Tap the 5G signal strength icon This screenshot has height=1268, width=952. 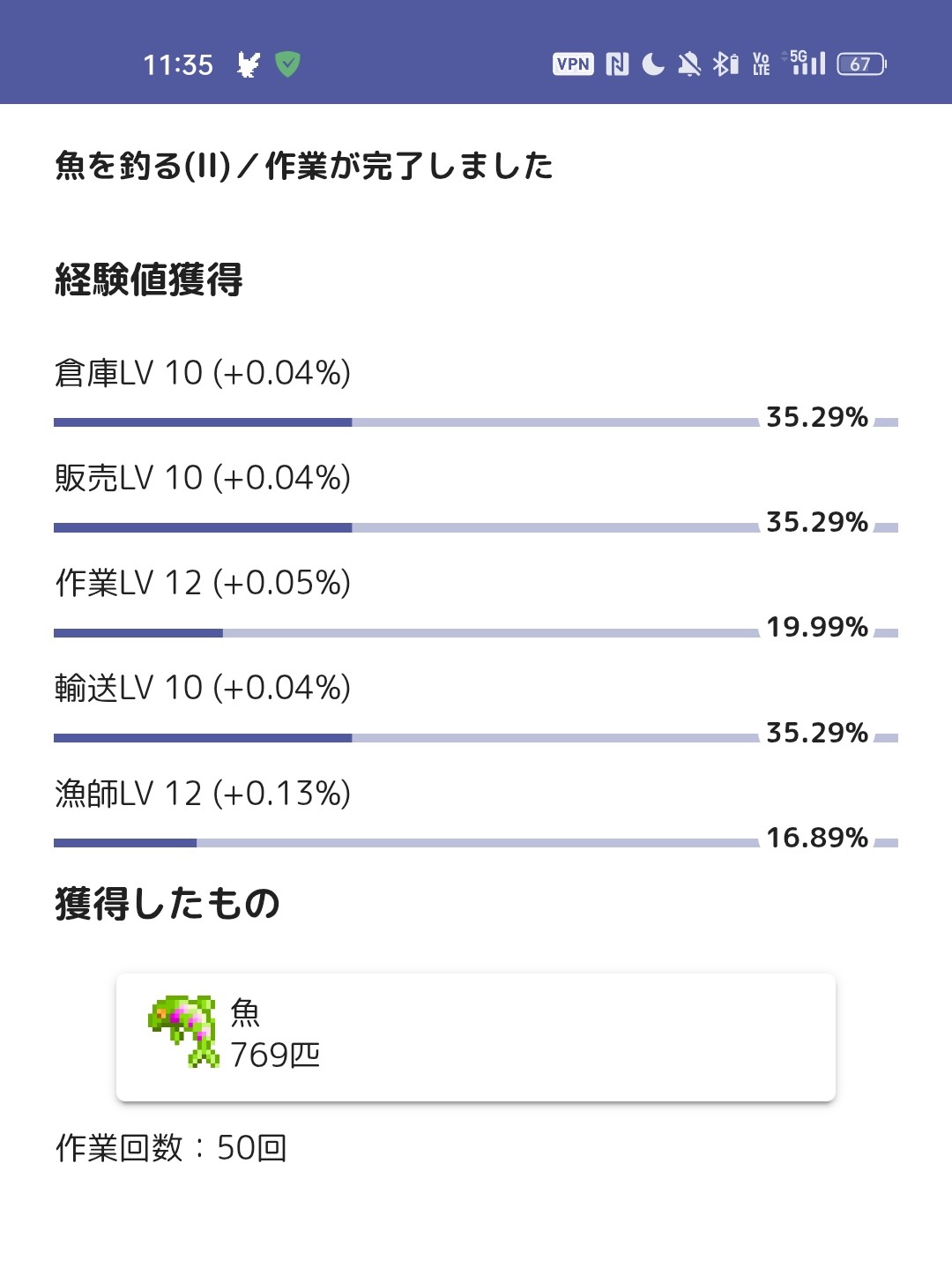point(804,62)
